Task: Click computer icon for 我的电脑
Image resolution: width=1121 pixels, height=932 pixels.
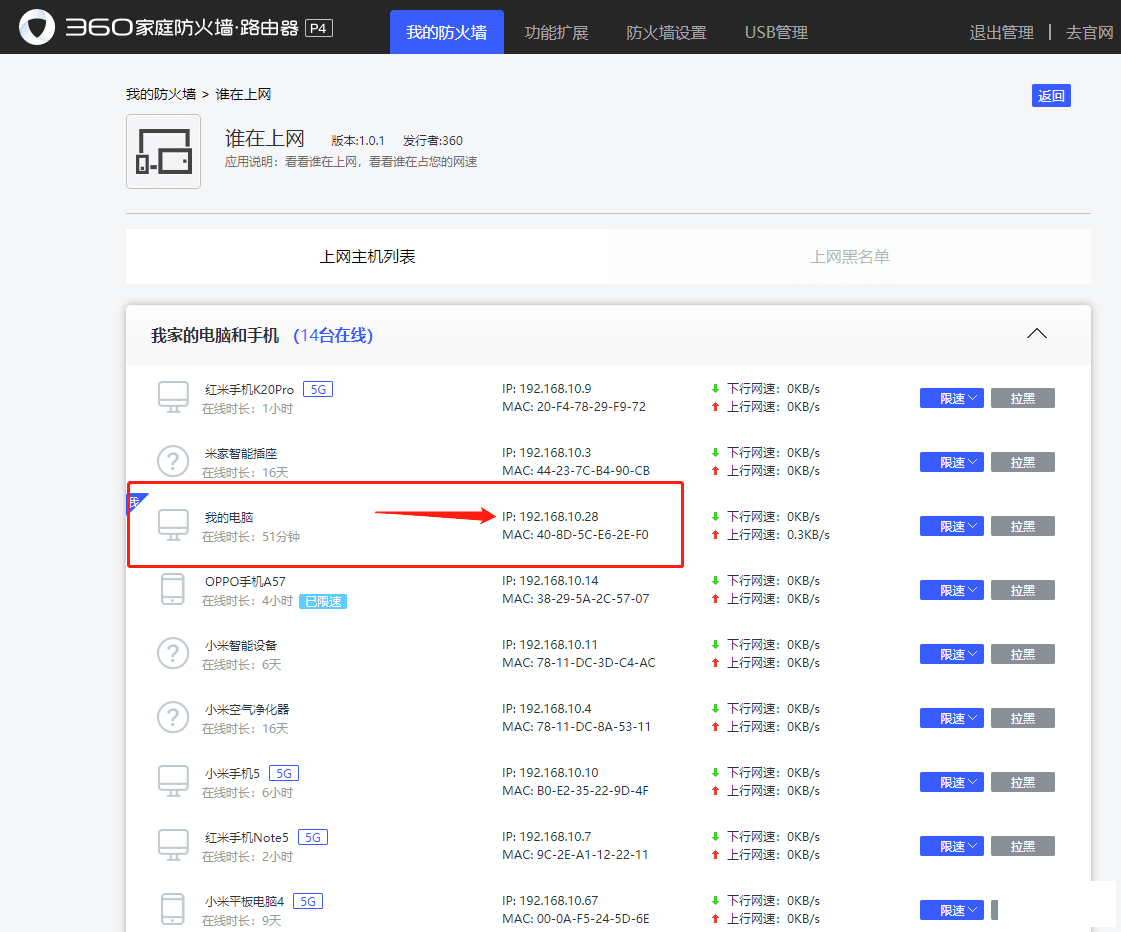Action: tap(173, 525)
